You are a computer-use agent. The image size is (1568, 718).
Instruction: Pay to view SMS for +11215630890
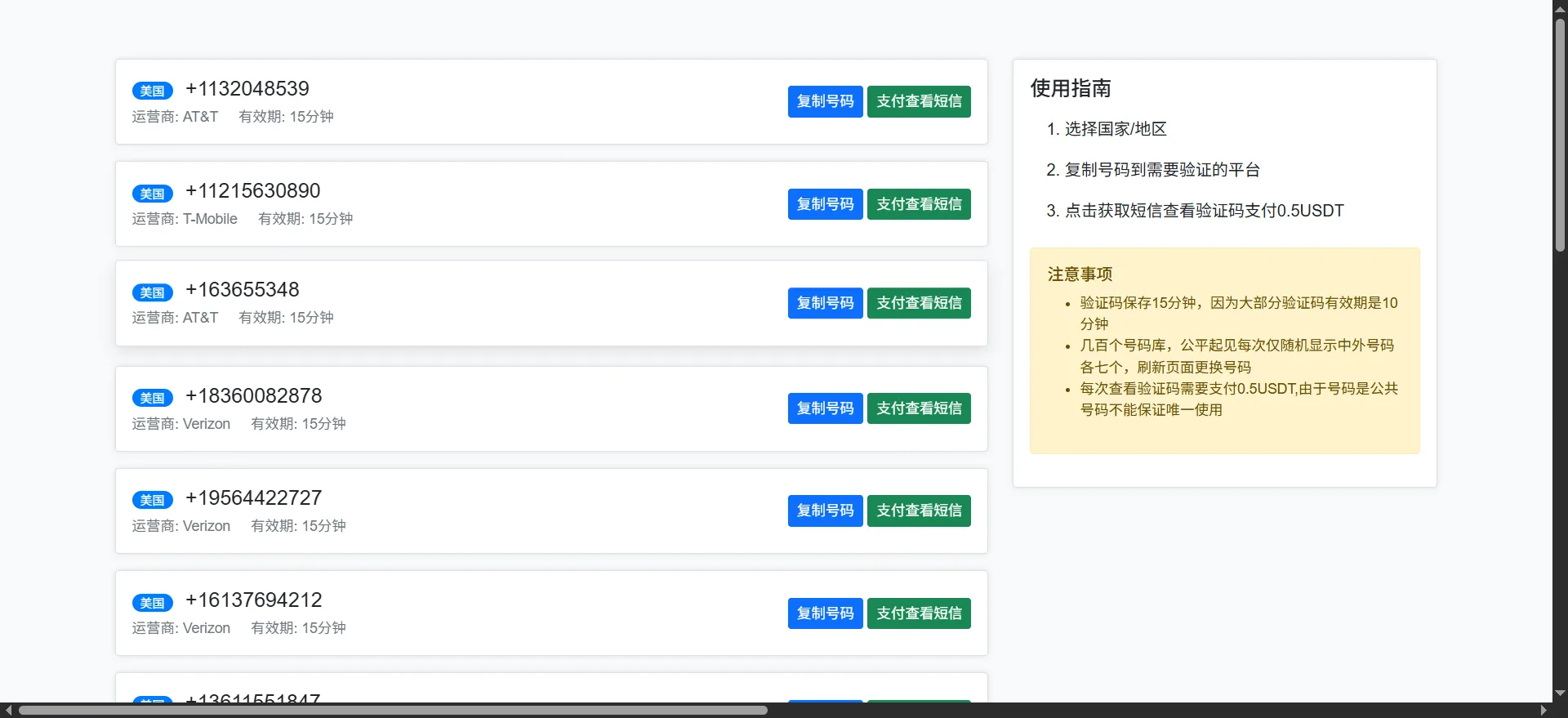919,204
